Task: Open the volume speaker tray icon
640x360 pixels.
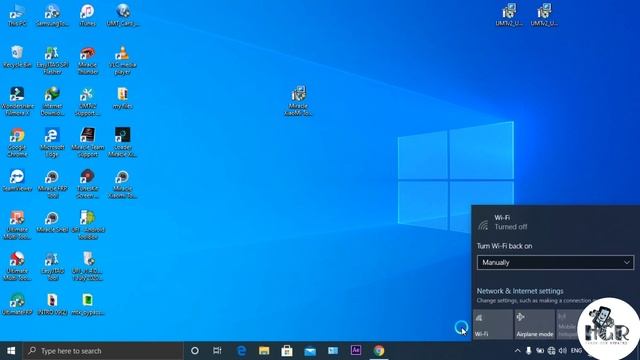Action: (563, 351)
